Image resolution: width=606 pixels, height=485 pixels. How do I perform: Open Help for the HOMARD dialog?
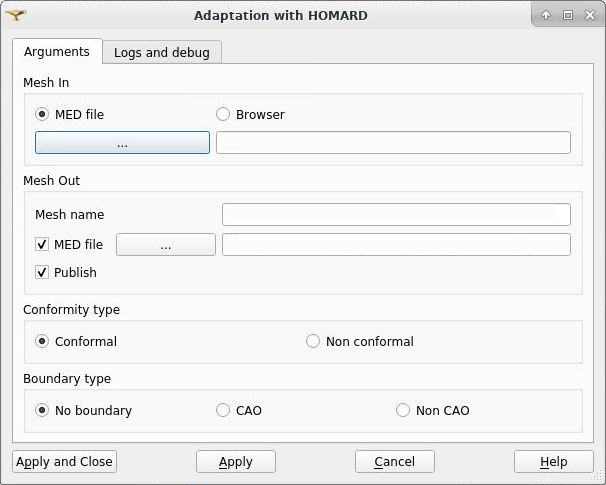click(x=553, y=461)
